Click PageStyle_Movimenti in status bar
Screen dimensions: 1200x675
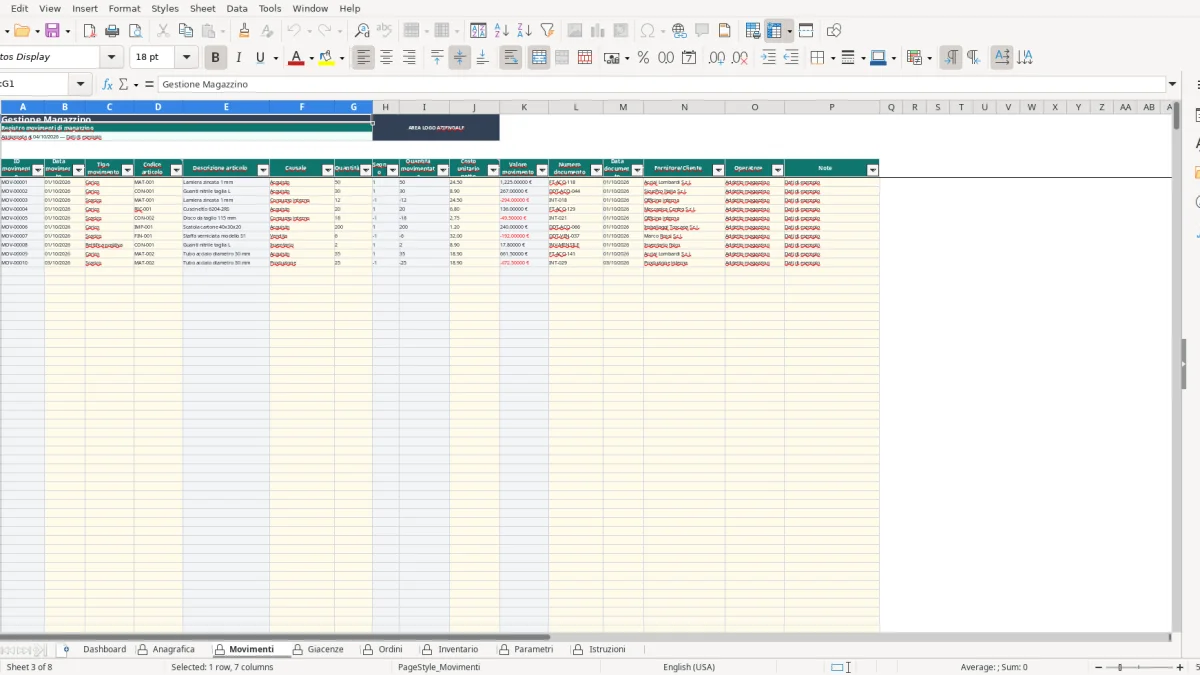click(x=439, y=667)
